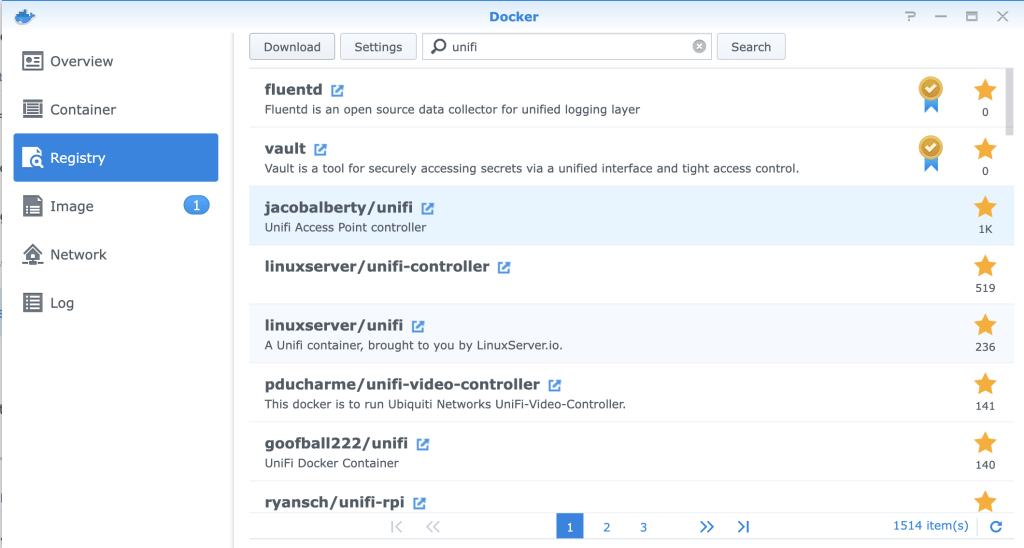Open linuxserver/unifi-controller external link icon

tap(504, 267)
